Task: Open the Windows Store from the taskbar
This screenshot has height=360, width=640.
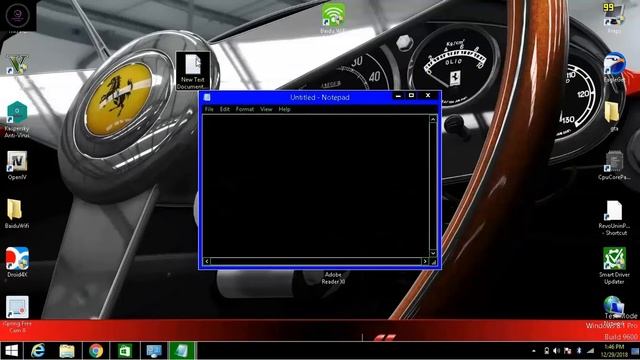Action: (x=125, y=351)
